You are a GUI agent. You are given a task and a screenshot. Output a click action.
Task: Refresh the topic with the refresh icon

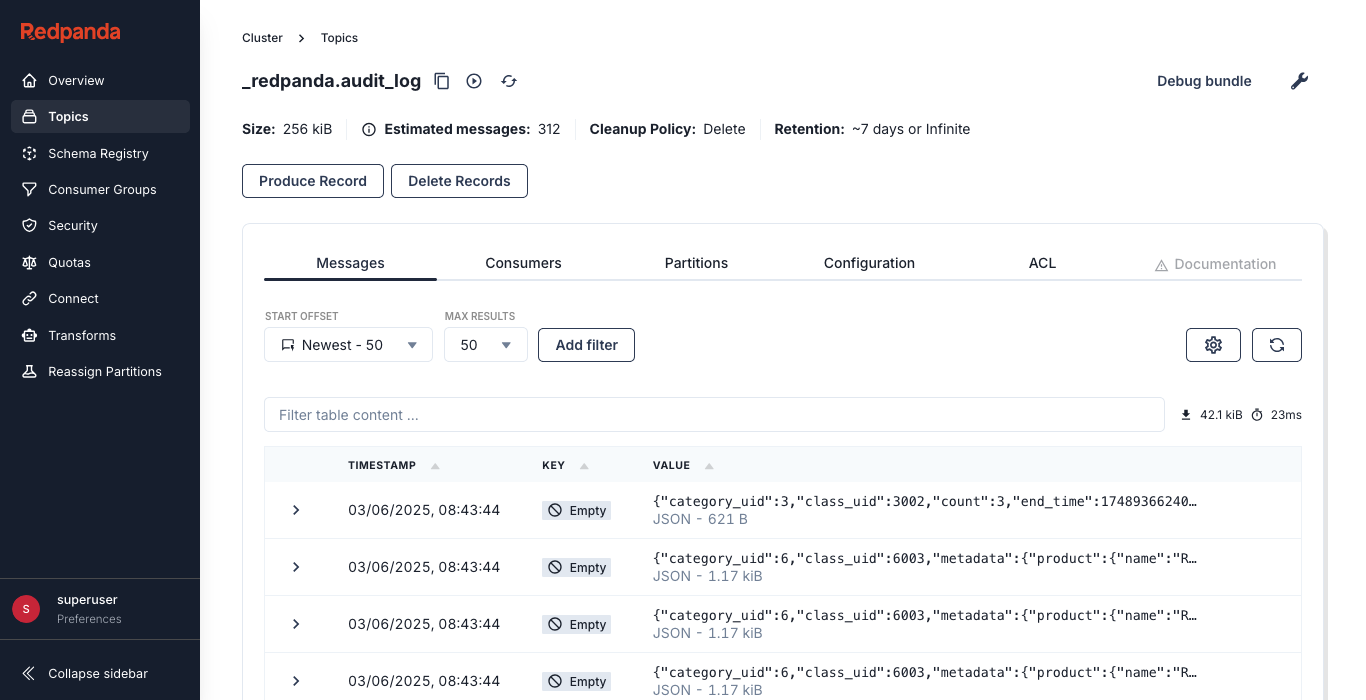(508, 81)
